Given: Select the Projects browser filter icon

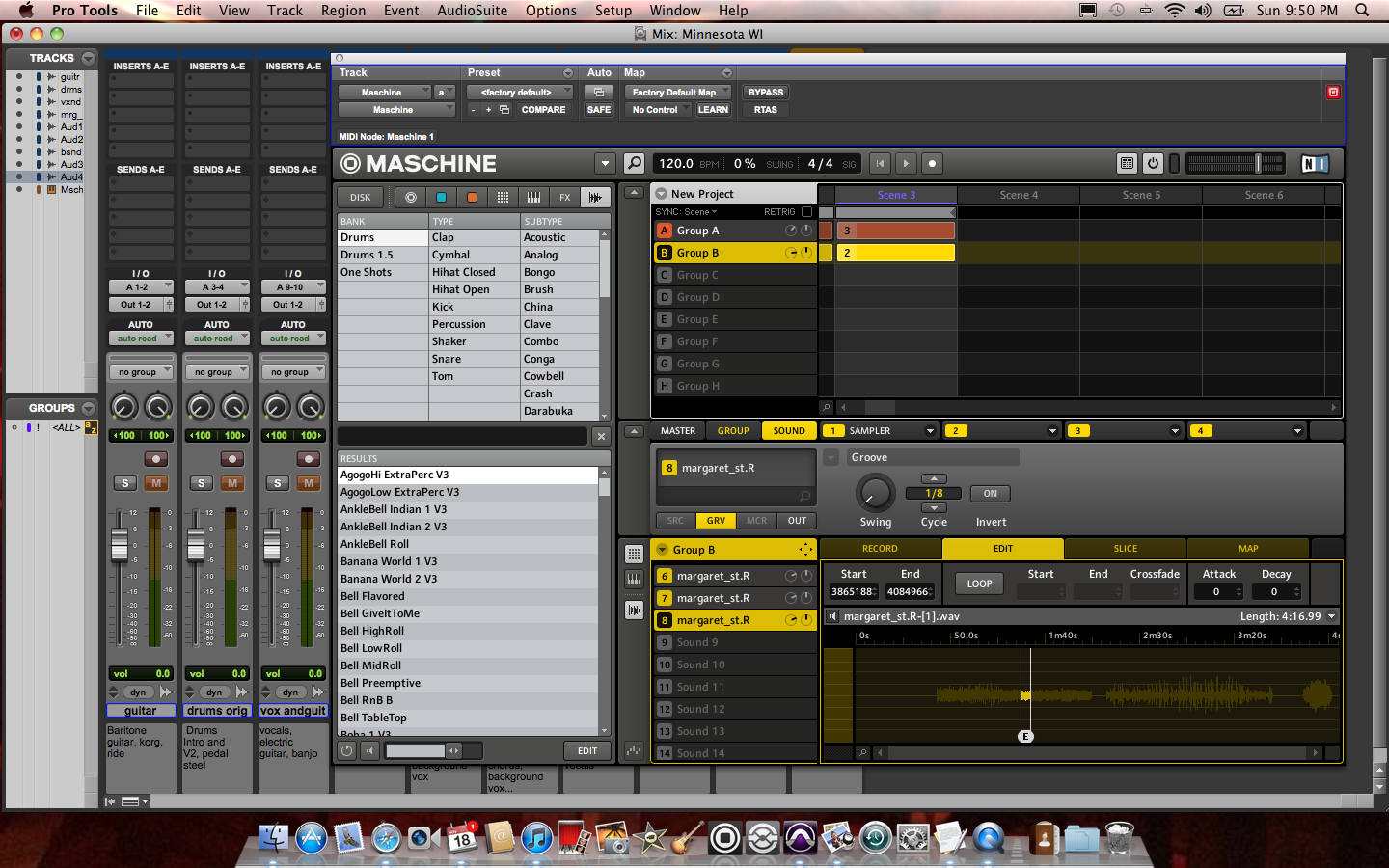Looking at the screenshot, I should click(411, 197).
